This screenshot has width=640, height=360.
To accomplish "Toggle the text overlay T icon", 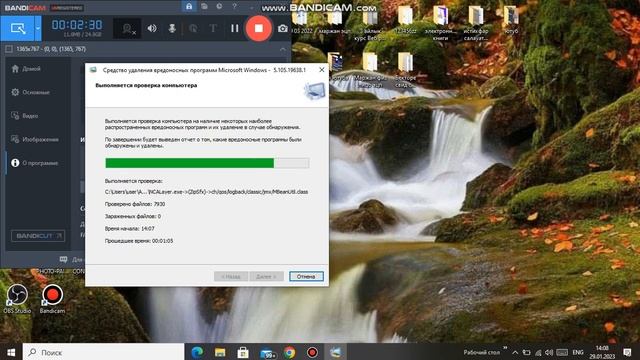I will 213,28.
